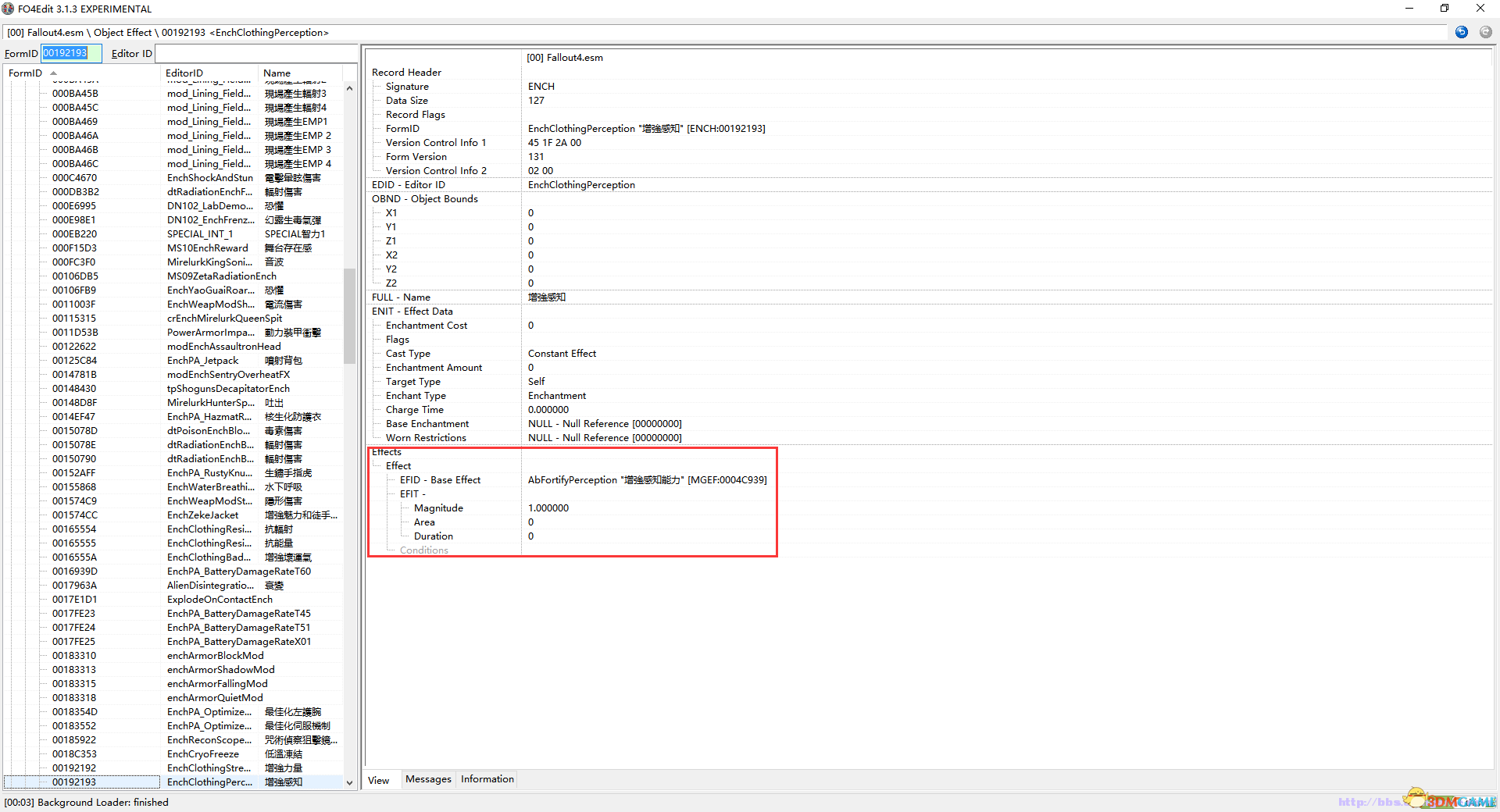The width and height of the screenshot is (1500, 812).
Task: Select the EFIT node
Action: coord(412,494)
